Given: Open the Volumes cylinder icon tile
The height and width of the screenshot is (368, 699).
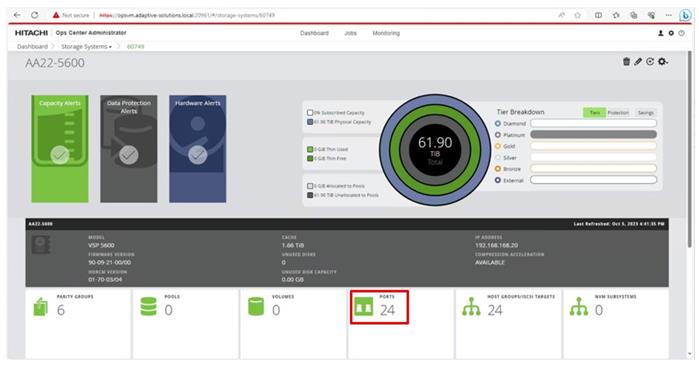Looking at the screenshot, I should 256,307.
